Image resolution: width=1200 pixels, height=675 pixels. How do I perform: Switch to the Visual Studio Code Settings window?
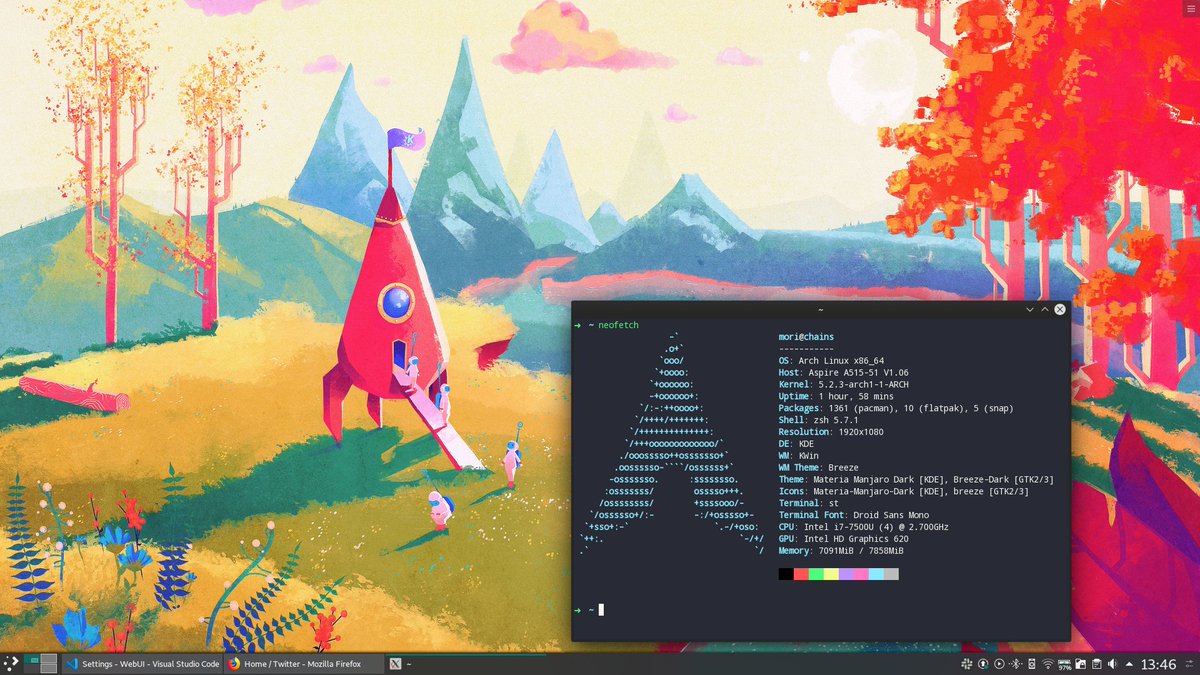pos(141,664)
